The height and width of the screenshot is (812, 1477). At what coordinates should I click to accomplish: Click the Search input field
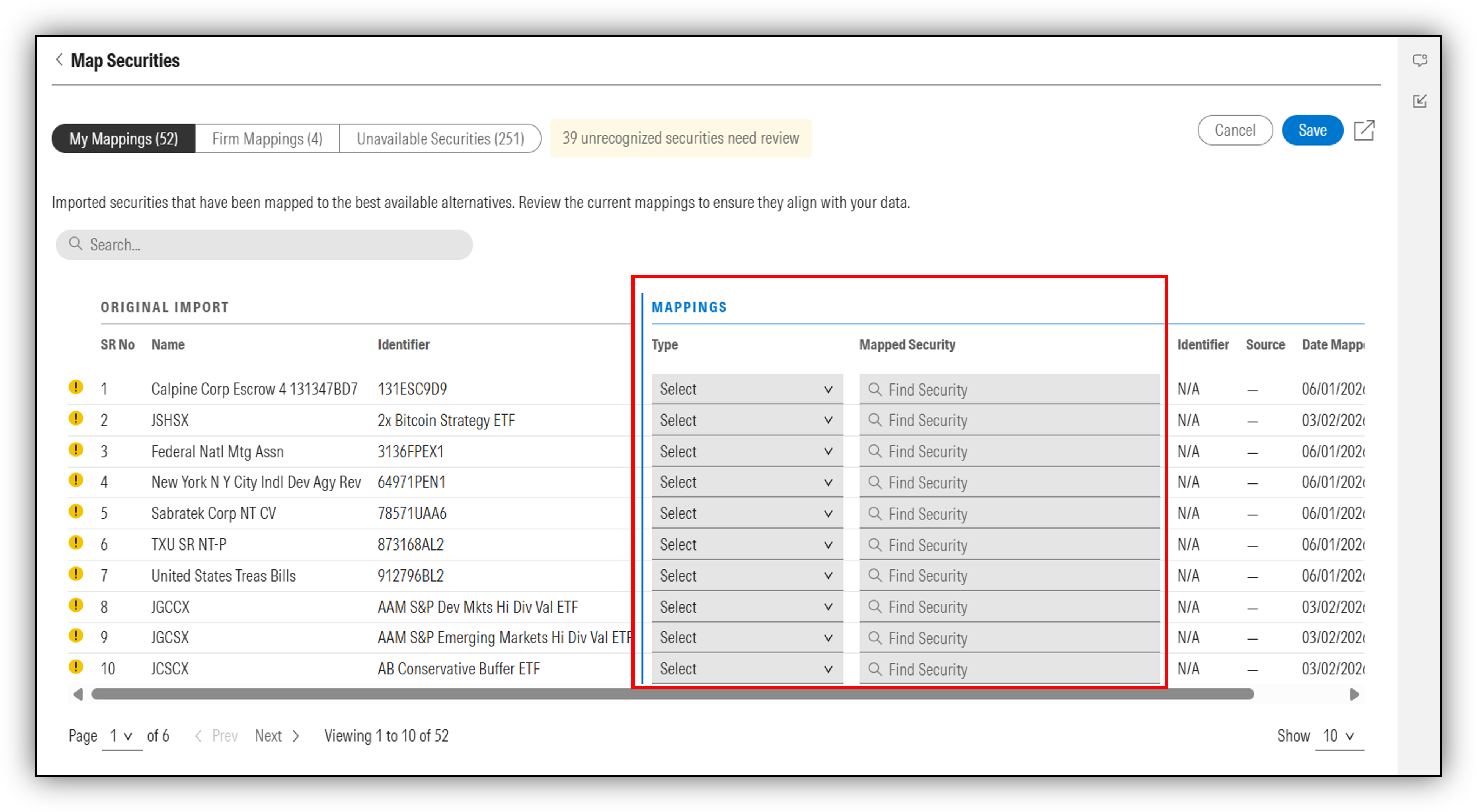tap(264, 245)
